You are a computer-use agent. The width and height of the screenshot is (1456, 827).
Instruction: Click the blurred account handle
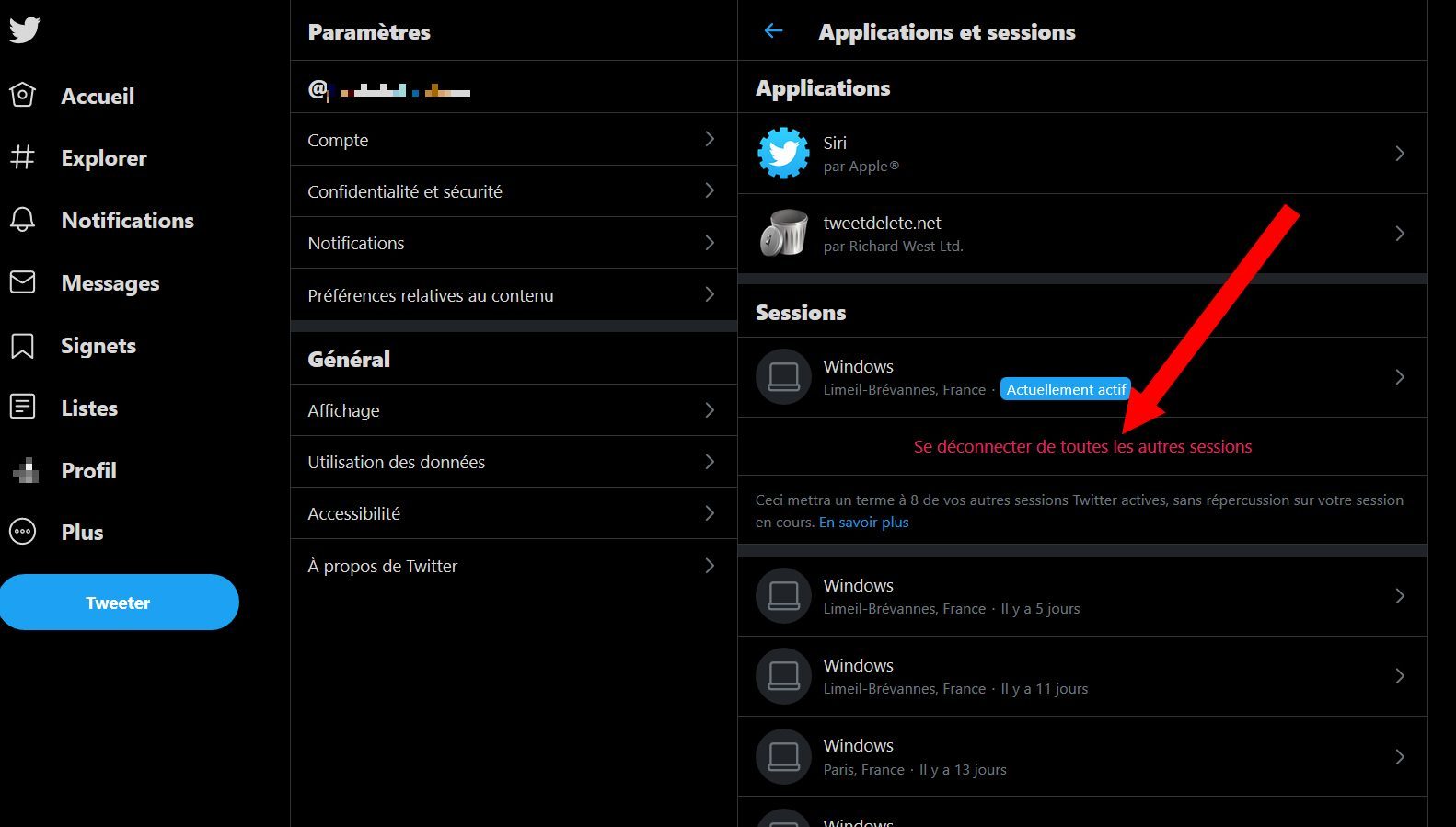click(x=389, y=89)
